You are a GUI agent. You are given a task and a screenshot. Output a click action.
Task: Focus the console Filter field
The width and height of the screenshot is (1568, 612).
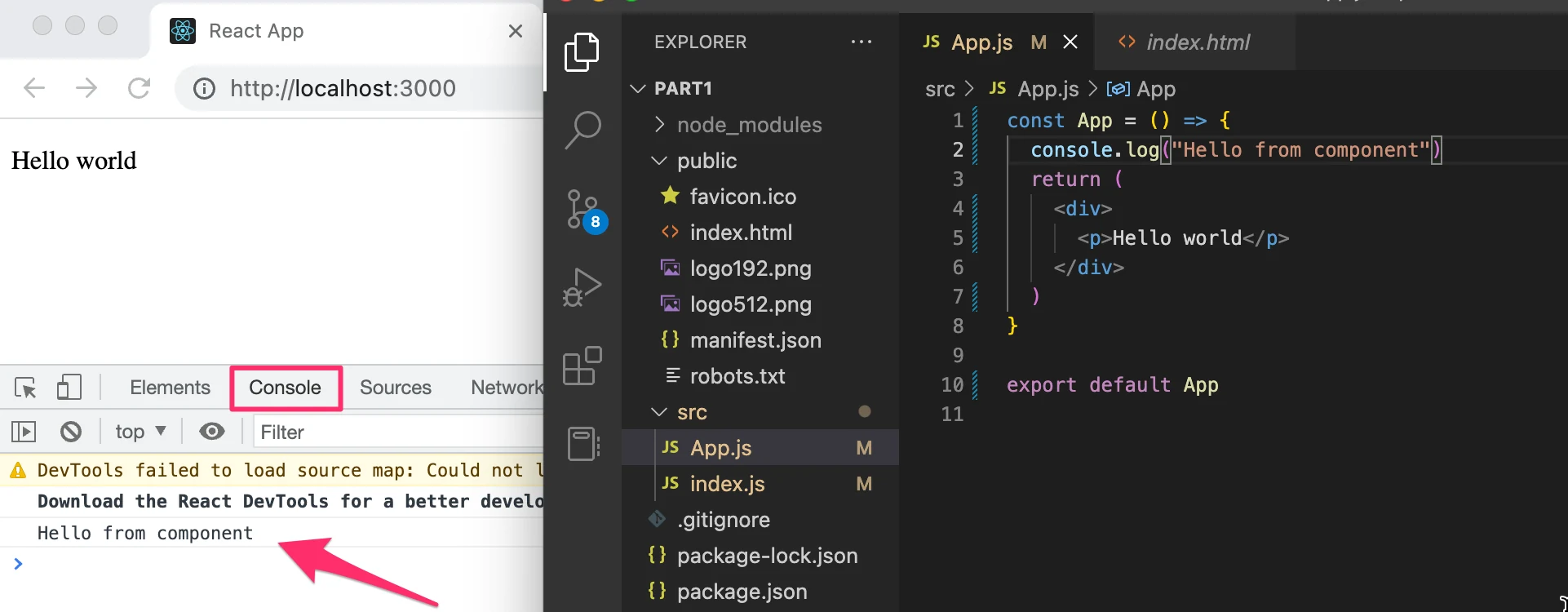(x=398, y=432)
